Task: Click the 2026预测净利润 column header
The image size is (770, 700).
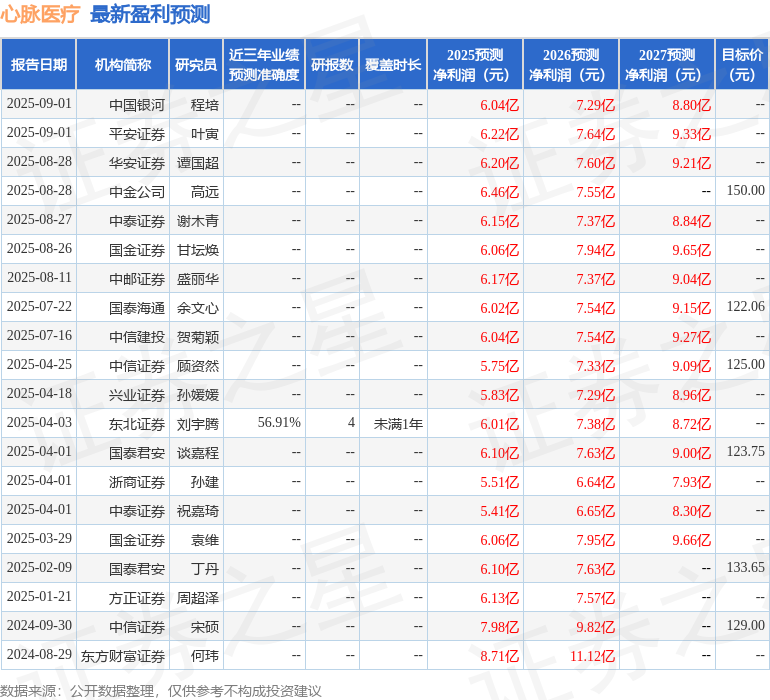Action: (x=571, y=64)
